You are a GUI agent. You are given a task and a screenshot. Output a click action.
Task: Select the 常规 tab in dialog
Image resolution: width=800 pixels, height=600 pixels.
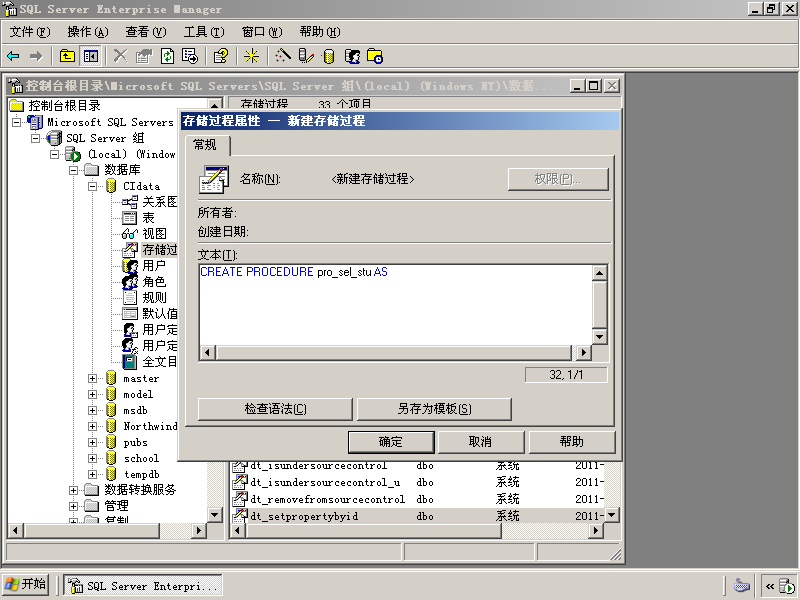[206, 145]
